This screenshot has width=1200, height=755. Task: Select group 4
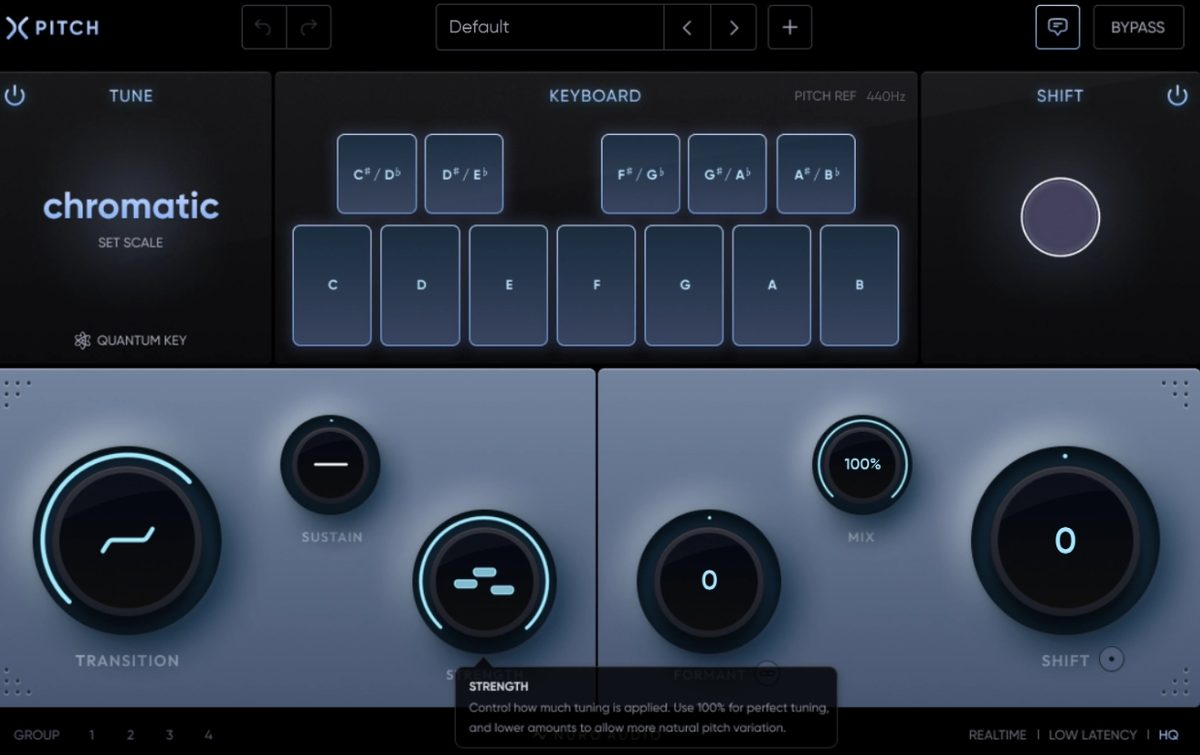click(x=208, y=735)
